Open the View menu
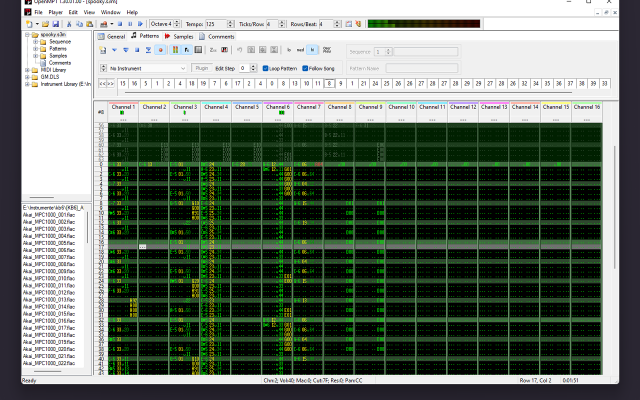This screenshot has height=400, width=640. 89,12
